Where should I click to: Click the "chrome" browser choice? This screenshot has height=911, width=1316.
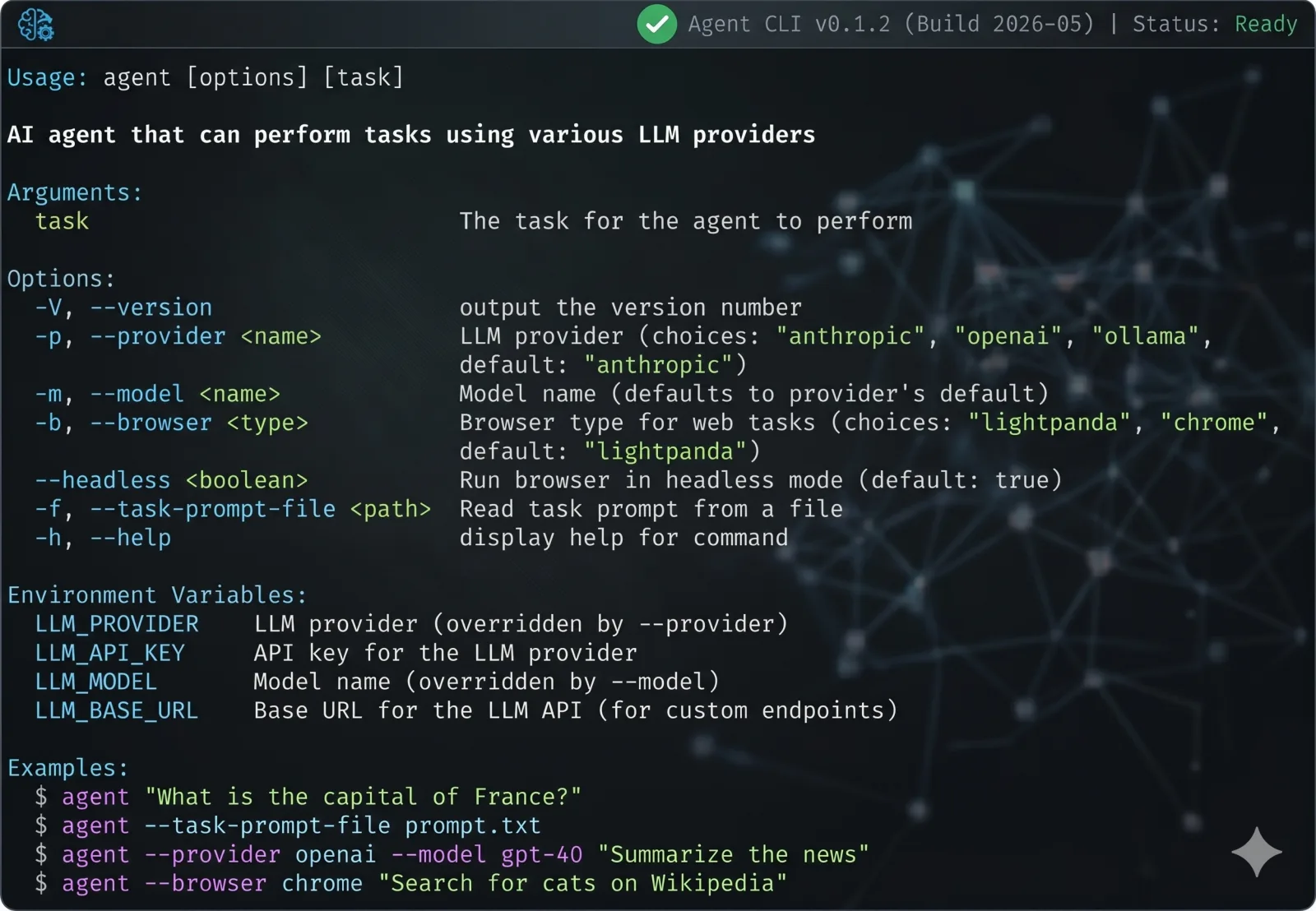click(x=1214, y=423)
